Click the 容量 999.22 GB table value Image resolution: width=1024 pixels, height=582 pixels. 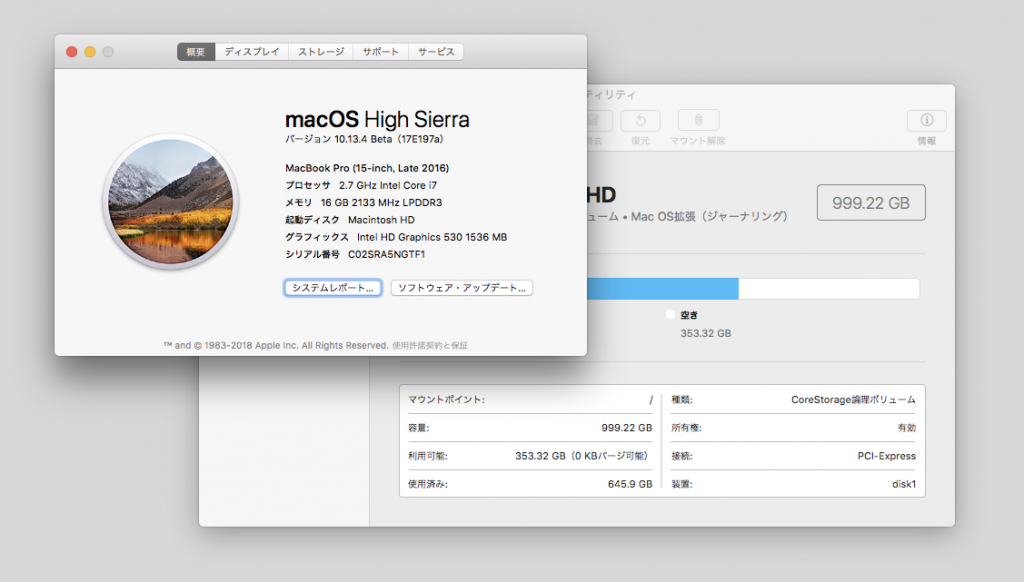[x=626, y=428]
